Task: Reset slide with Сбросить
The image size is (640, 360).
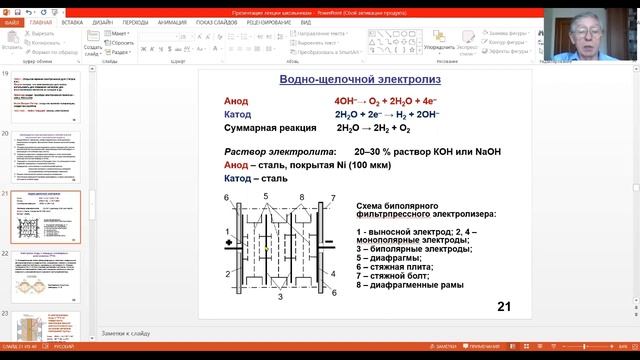Action: pos(119,43)
